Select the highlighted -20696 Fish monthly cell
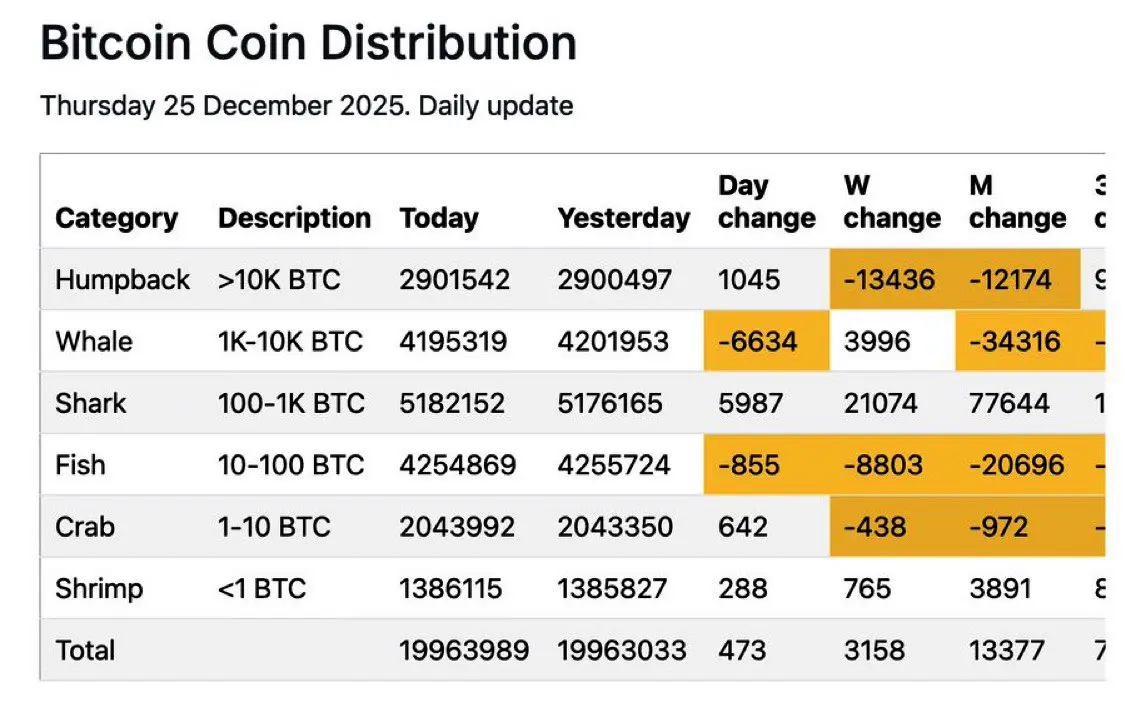Viewport: 1125px width, 707px height. tap(1017, 465)
